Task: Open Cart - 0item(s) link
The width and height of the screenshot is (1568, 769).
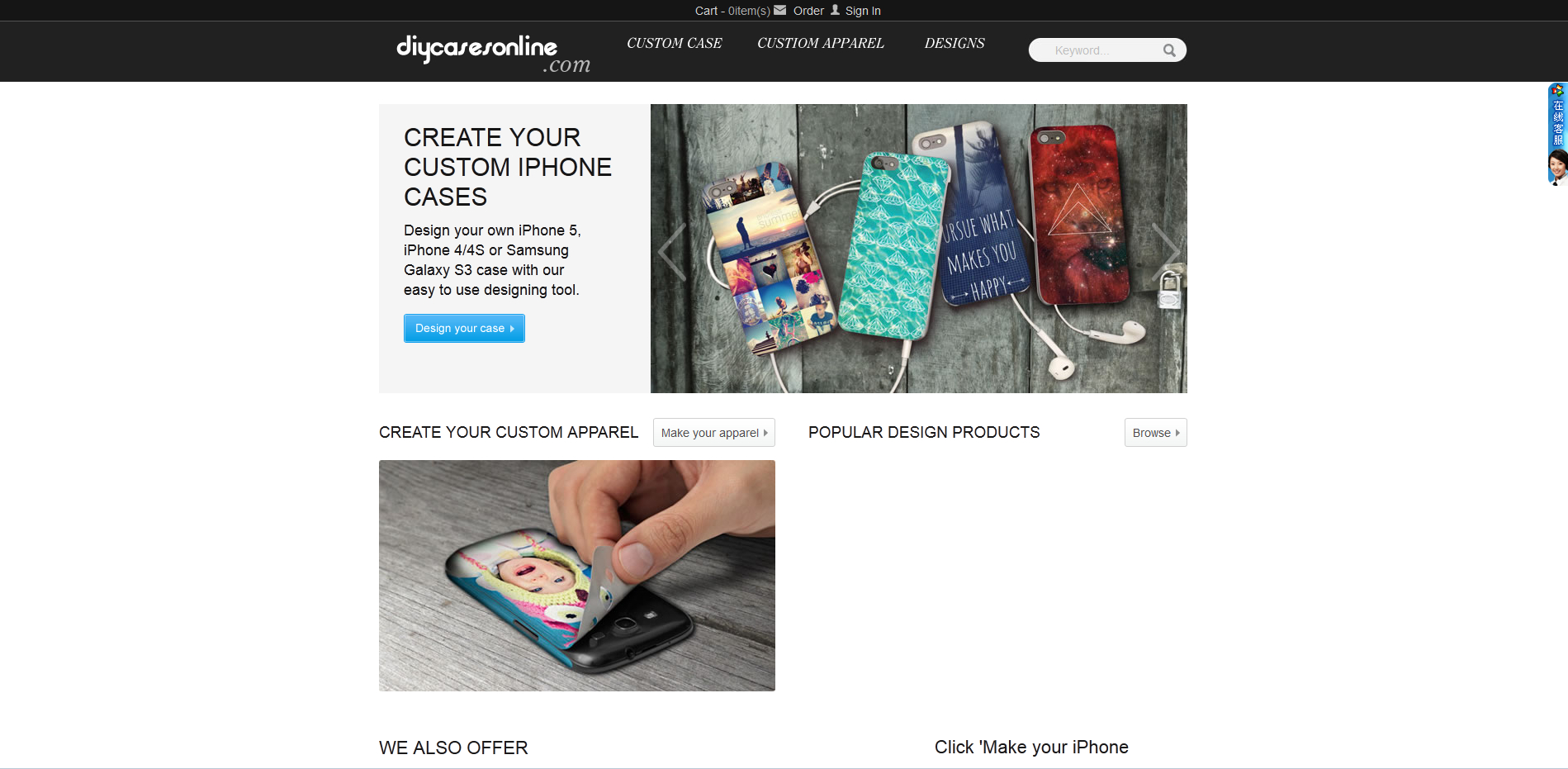Action: [732, 11]
